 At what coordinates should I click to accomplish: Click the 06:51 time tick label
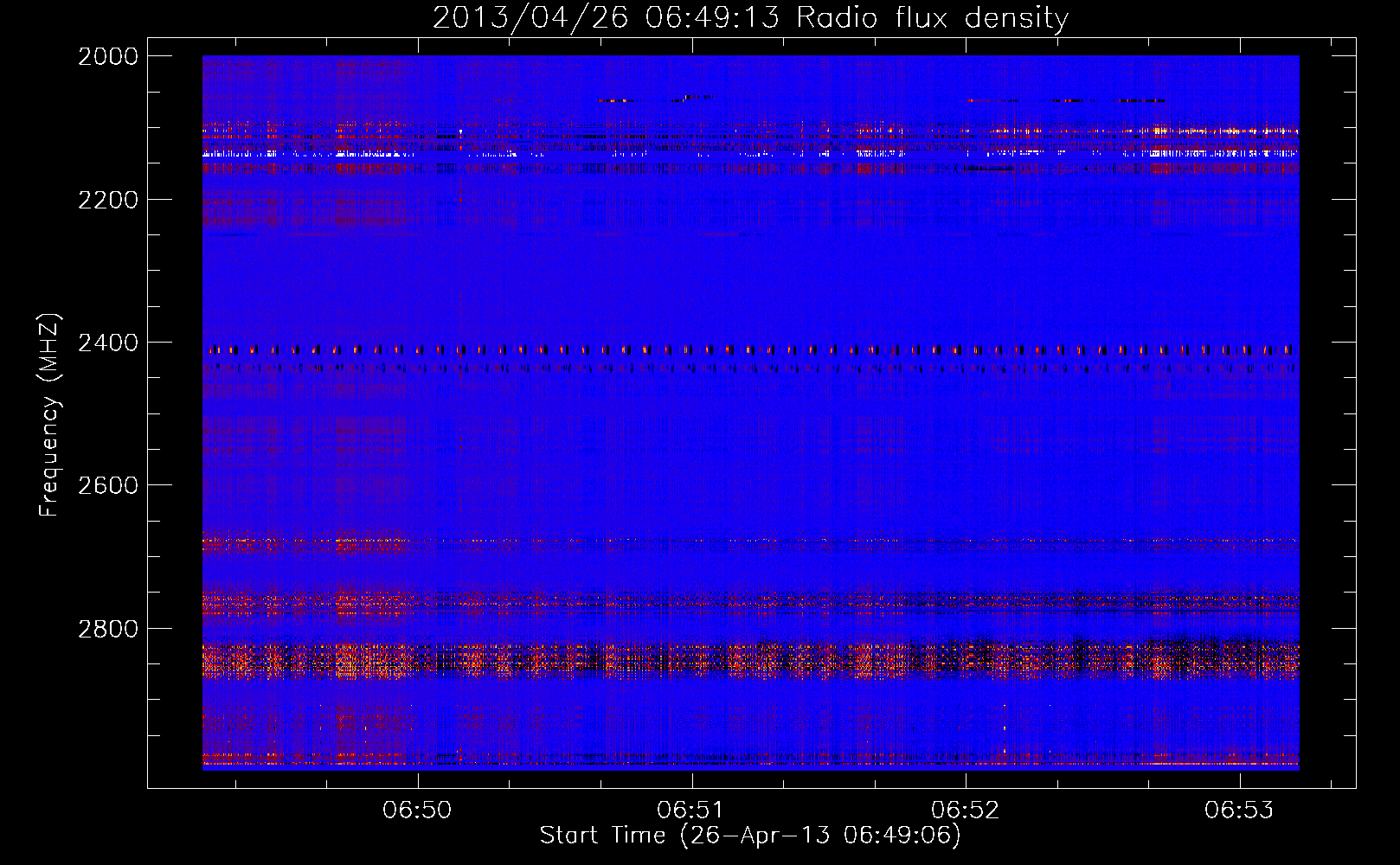(x=691, y=810)
